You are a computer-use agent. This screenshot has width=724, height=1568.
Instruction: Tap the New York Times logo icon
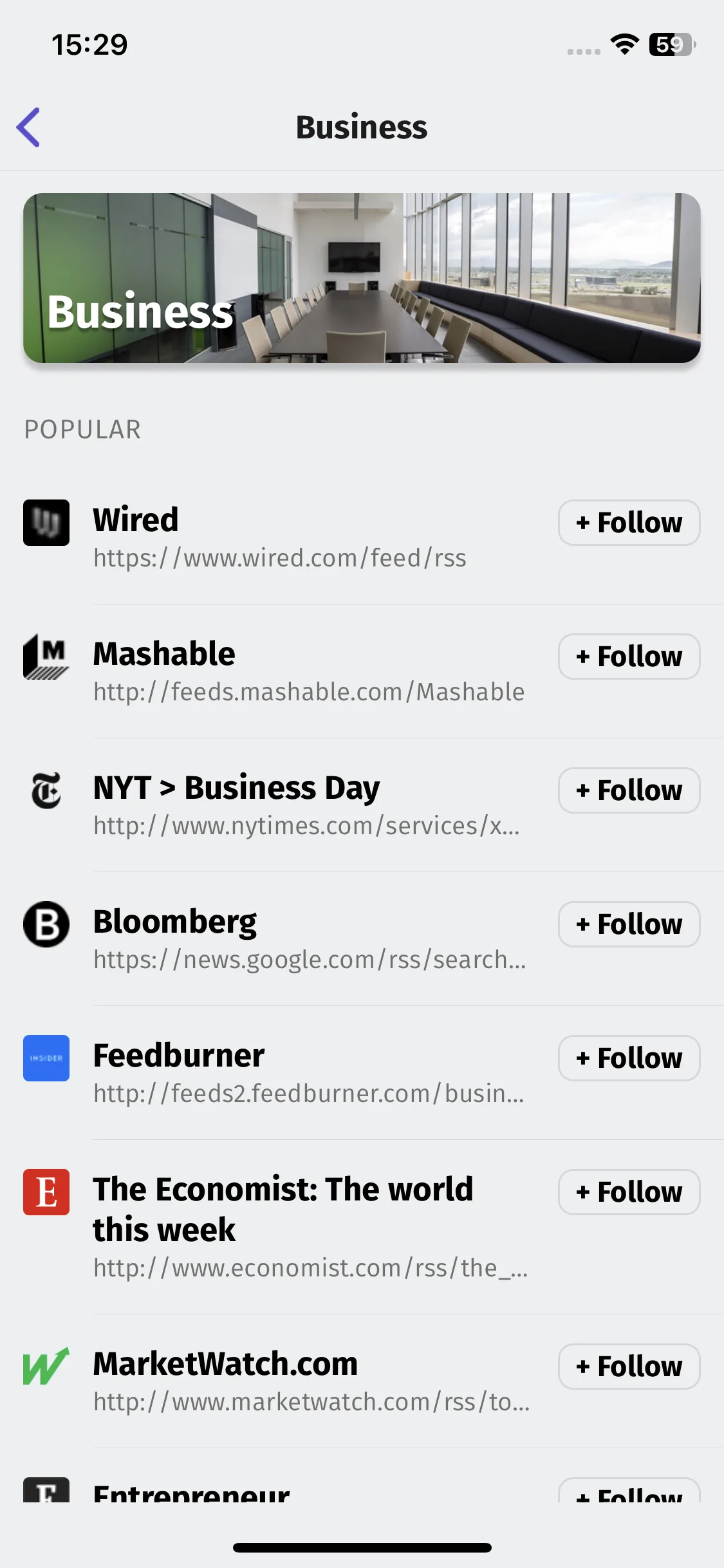click(x=46, y=790)
